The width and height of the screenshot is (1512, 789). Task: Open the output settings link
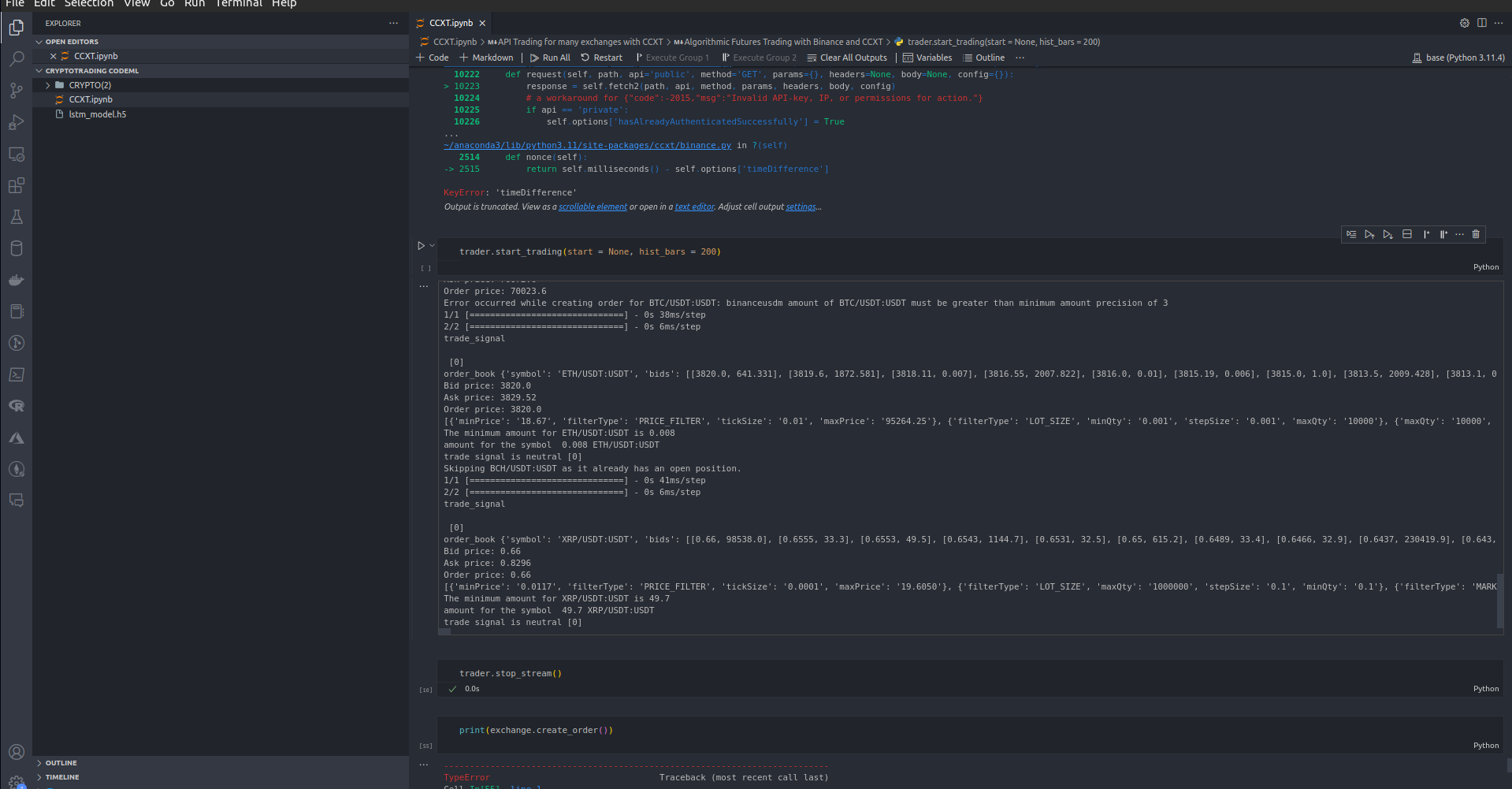[801, 207]
